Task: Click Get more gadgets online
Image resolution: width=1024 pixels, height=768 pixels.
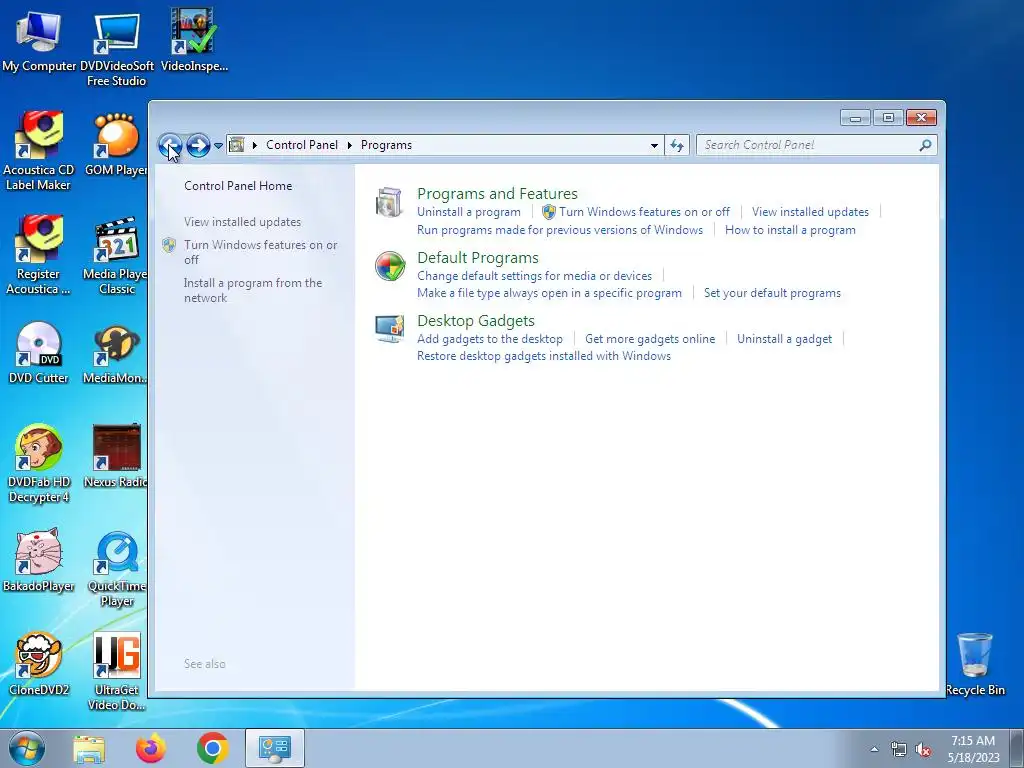Action: pyautogui.click(x=650, y=339)
